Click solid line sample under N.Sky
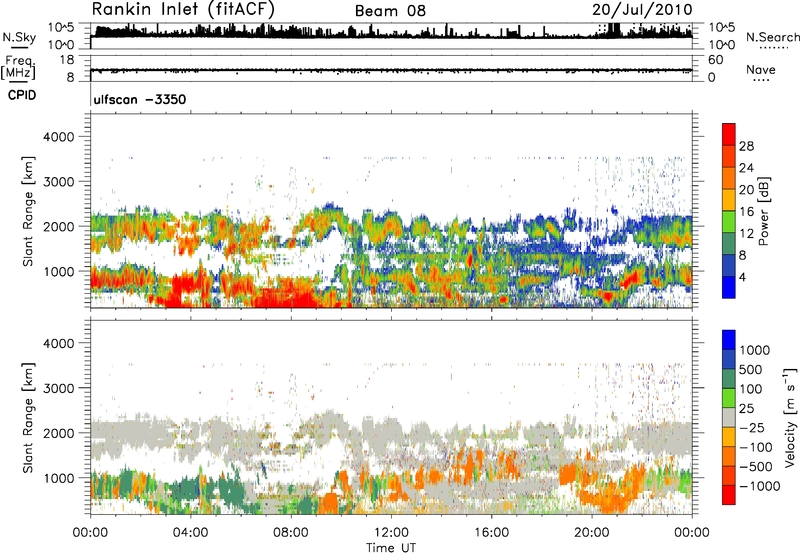Screen dimensions: 800x554 tap(19, 47)
